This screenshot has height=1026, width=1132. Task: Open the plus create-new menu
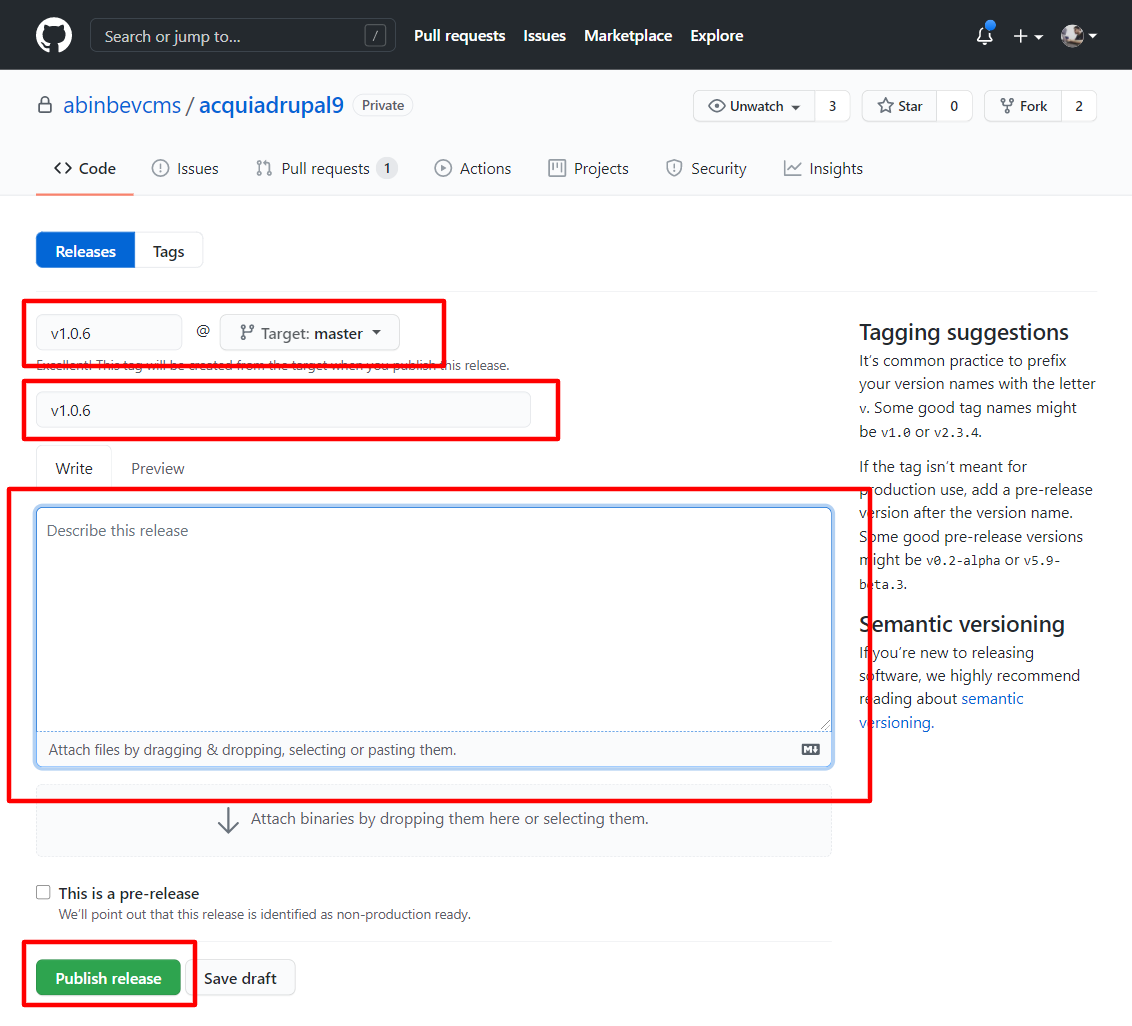point(1028,36)
